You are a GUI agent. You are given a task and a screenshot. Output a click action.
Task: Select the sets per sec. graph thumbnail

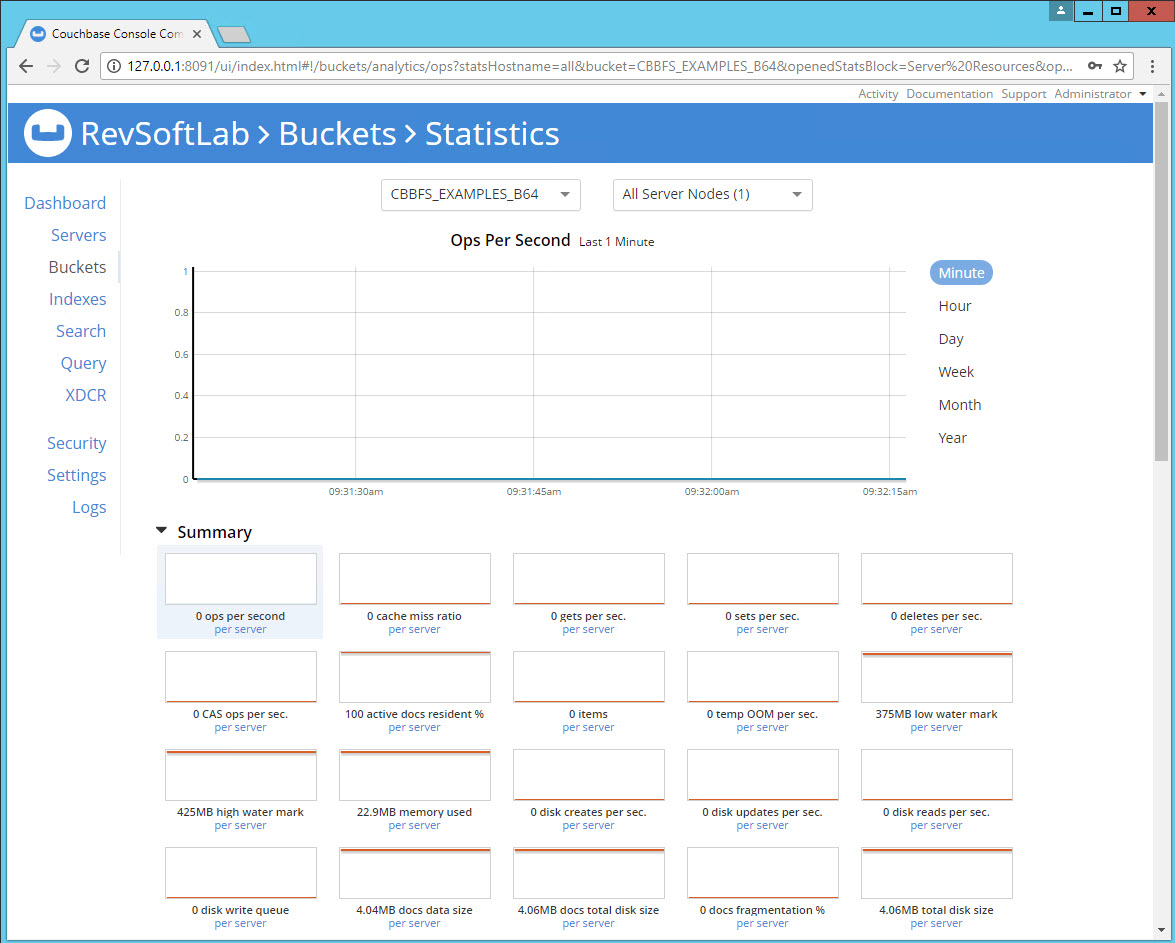(x=762, y=579)
